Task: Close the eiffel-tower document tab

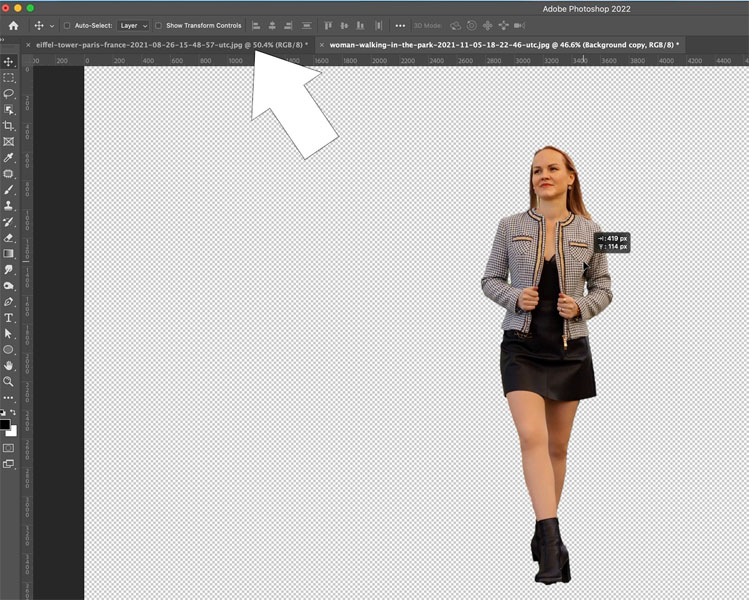Action: click(28, 45)
